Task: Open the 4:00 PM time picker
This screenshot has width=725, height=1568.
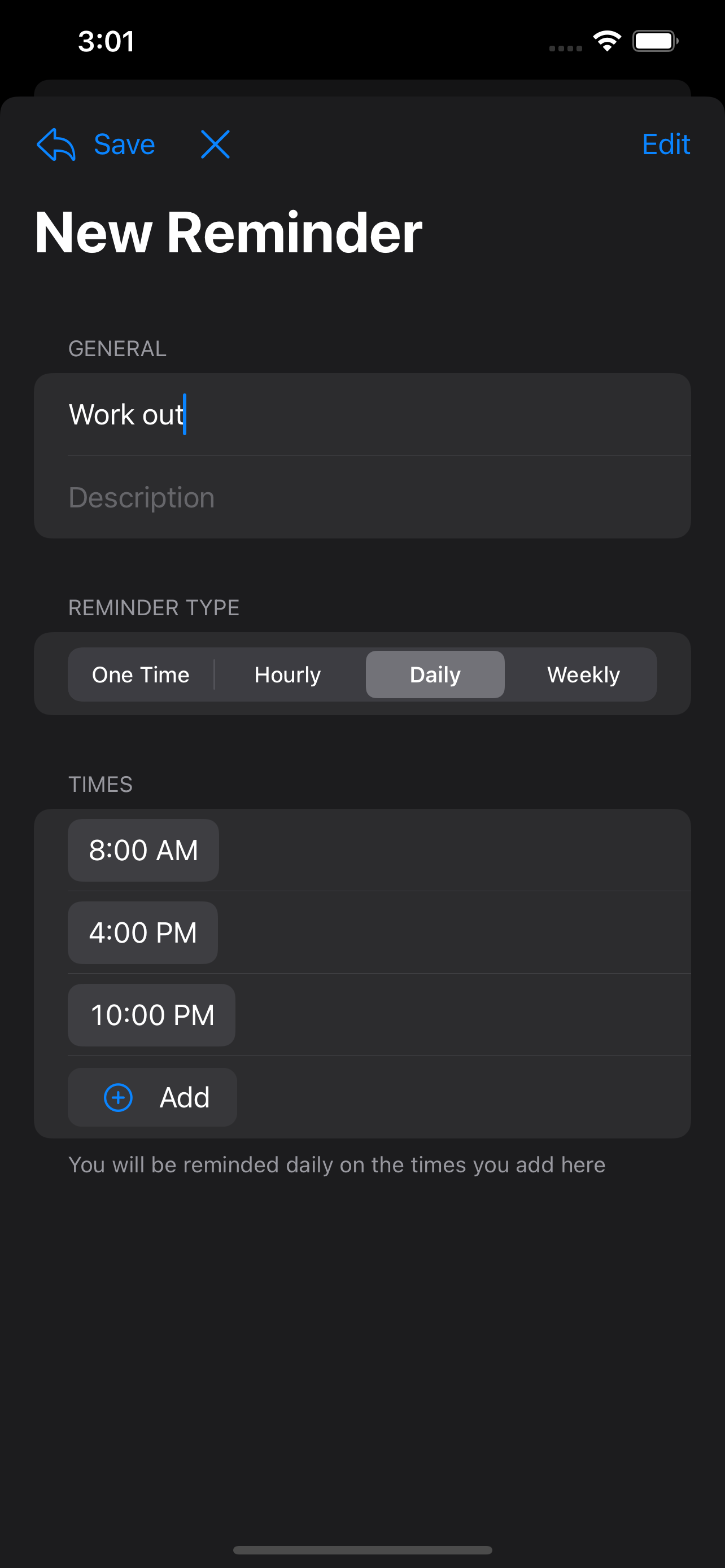Action: tap(143, 932)
